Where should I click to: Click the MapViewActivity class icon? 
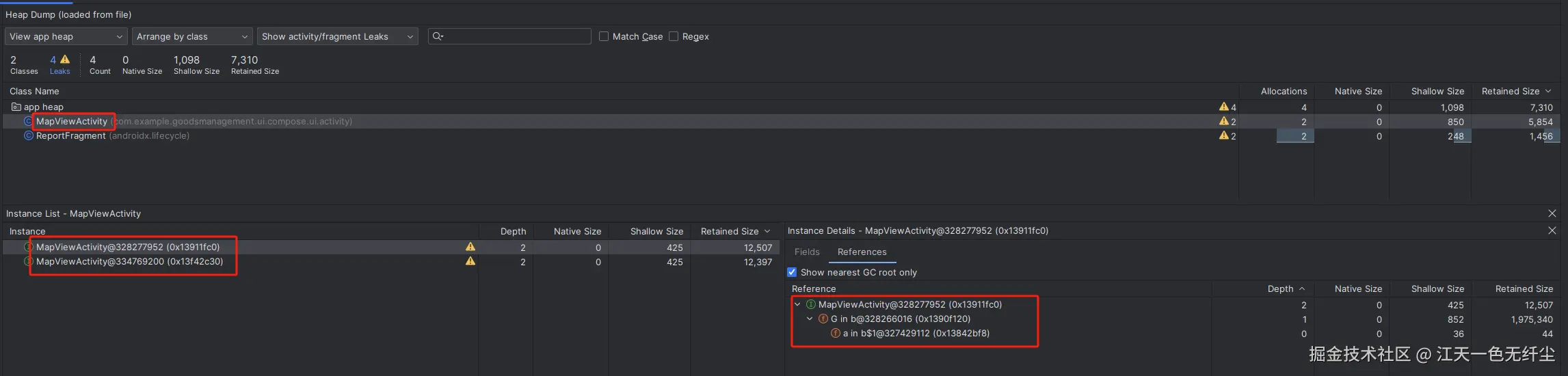29,121
